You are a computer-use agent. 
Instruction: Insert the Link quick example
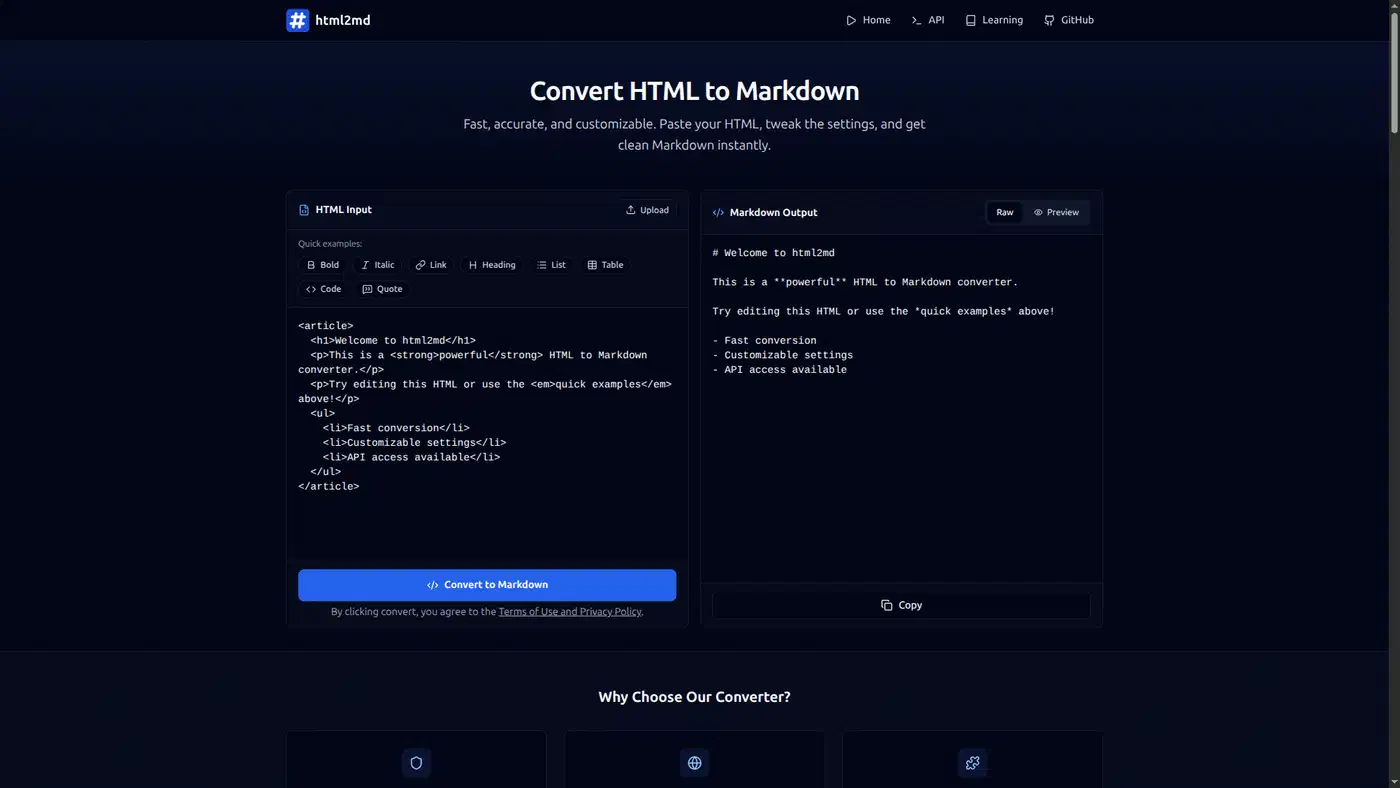431,265
